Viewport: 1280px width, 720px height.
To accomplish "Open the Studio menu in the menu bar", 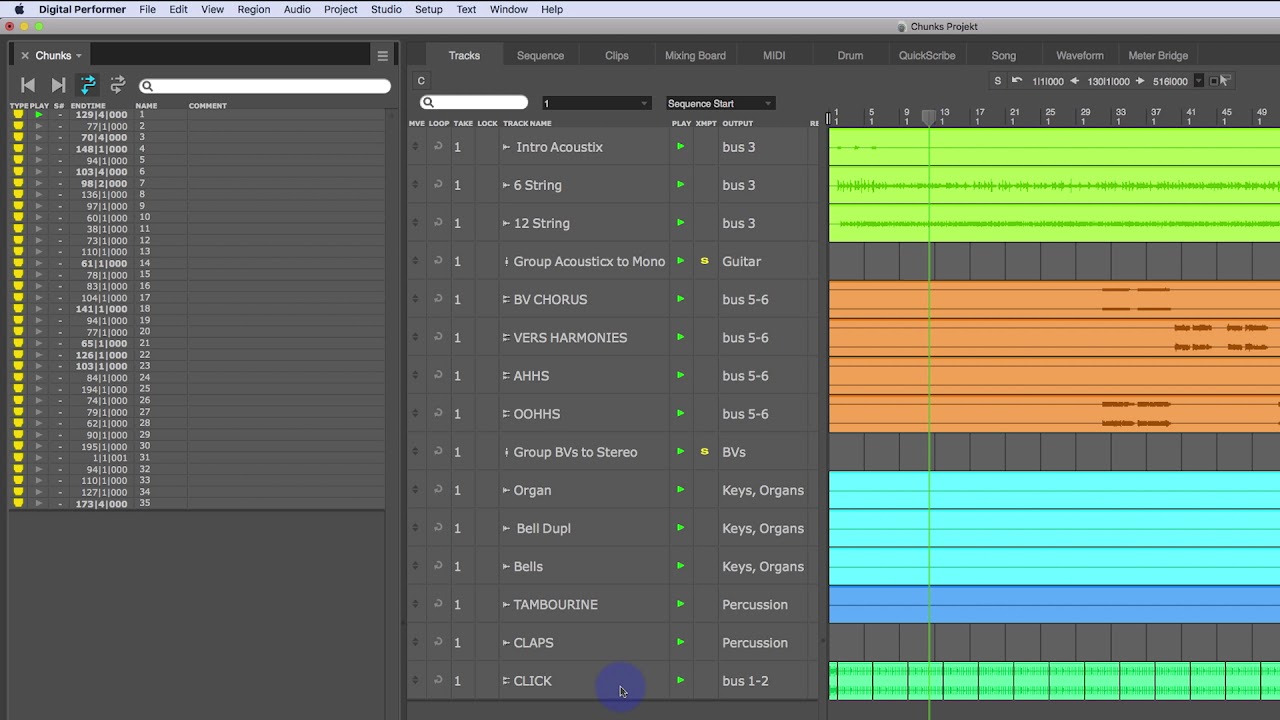I will click(x=386, y=9).
